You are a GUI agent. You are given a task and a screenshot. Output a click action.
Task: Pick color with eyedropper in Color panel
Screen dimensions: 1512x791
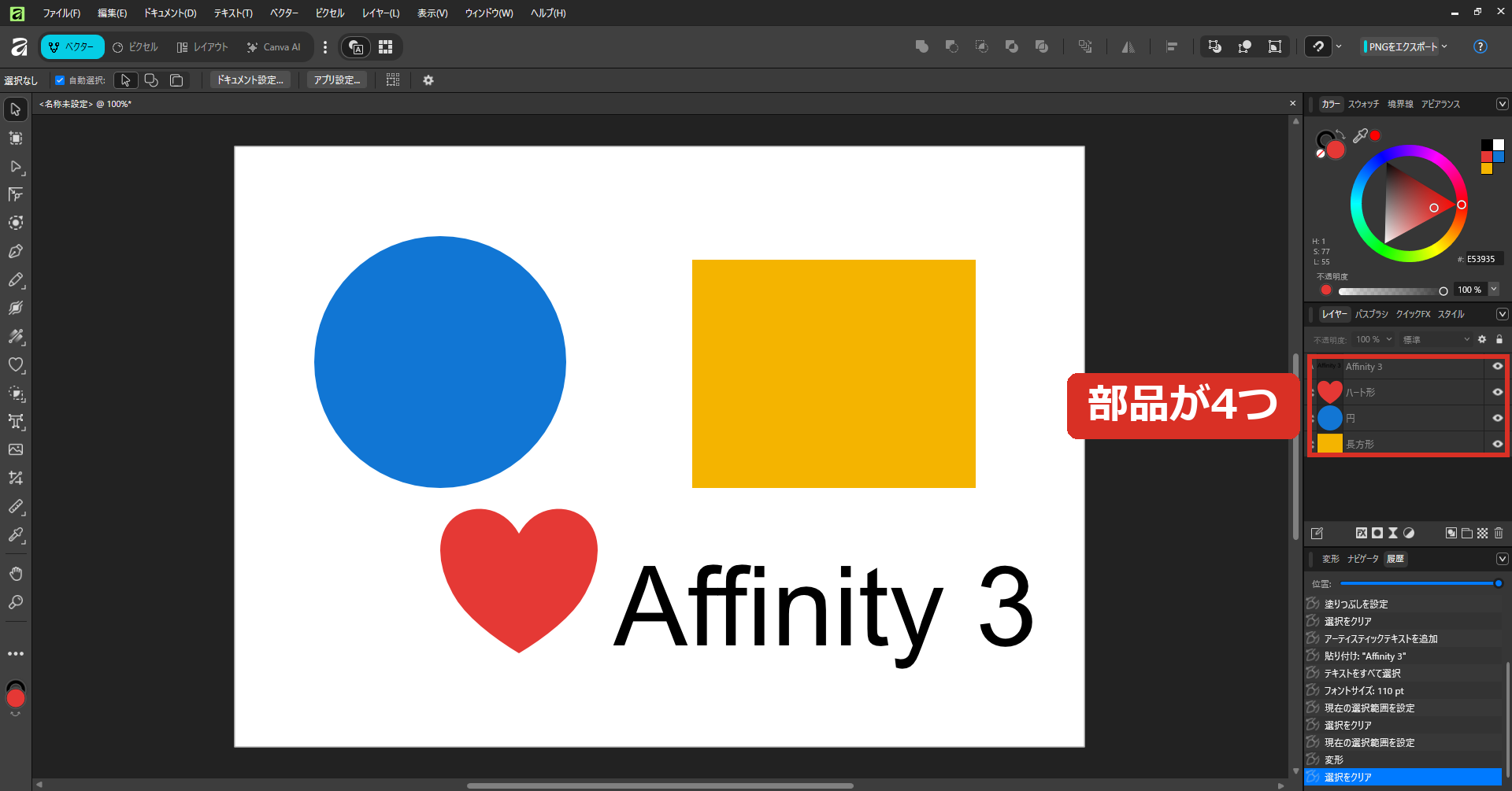(x=1360, y=135)
